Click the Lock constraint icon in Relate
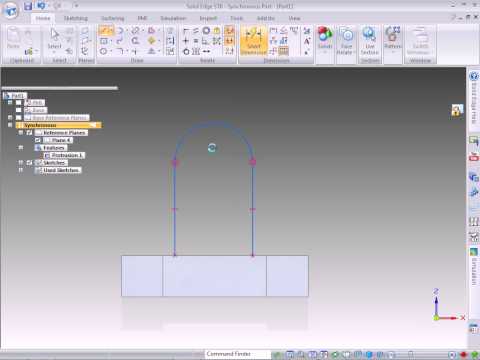 (217, 31)
